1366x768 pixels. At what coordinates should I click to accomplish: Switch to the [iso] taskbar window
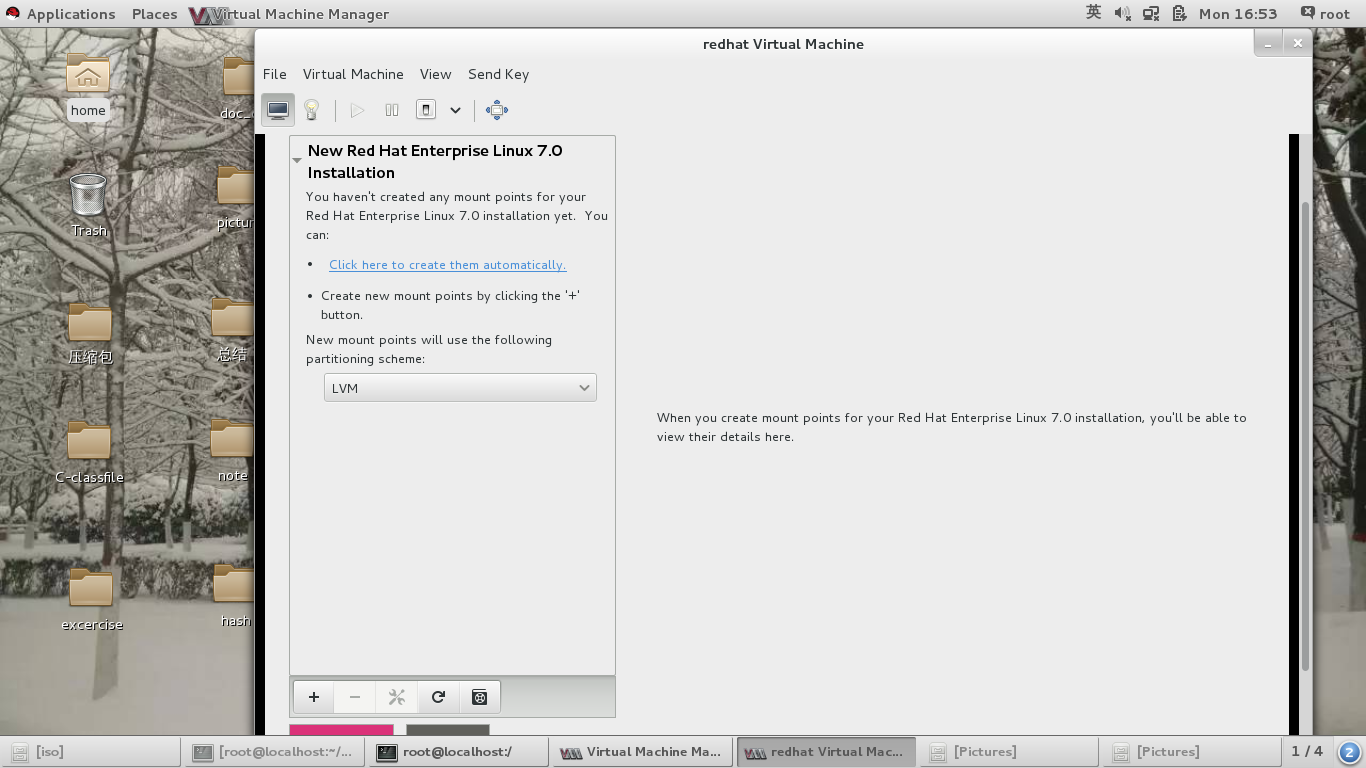(x=92, y=752)
